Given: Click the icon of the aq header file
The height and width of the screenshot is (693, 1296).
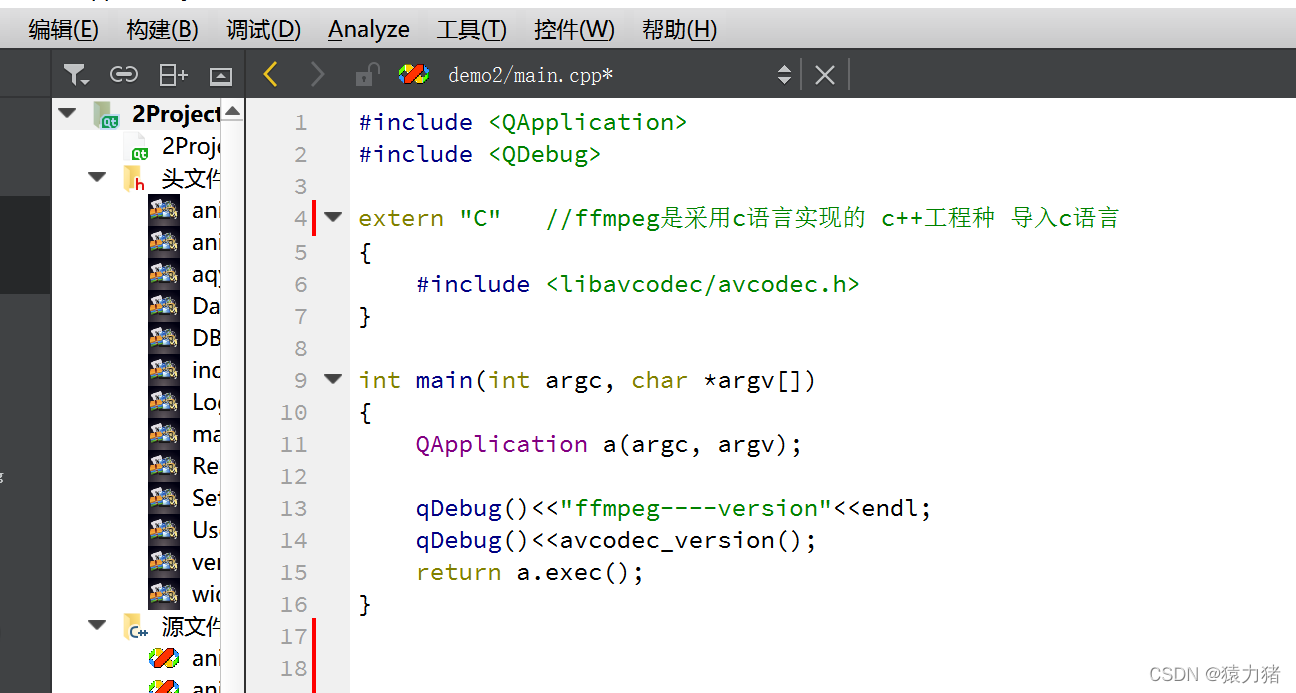Looking at the screenshot, I should point(164,275).
